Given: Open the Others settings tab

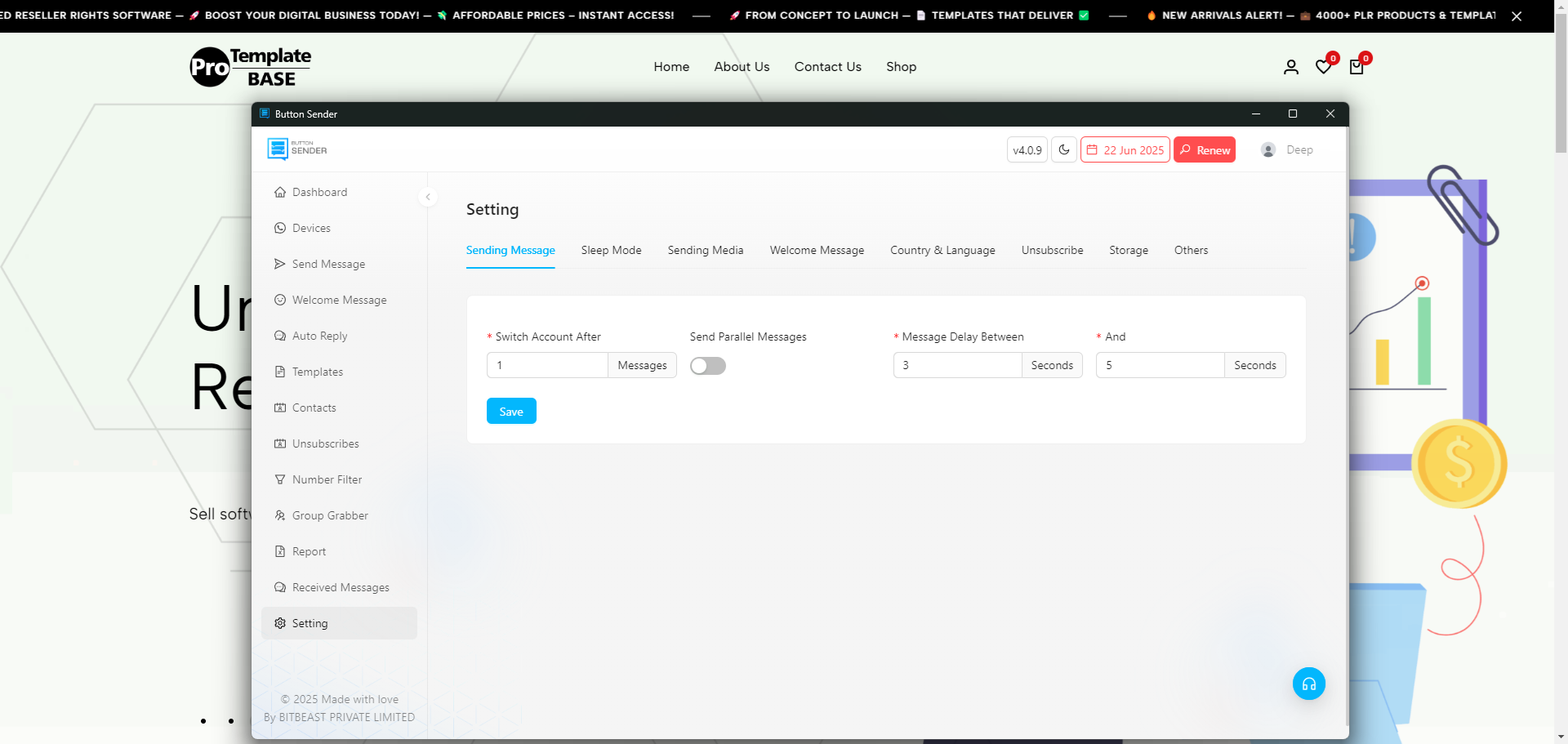Looking at the screenshot, I should point(1192,250).
